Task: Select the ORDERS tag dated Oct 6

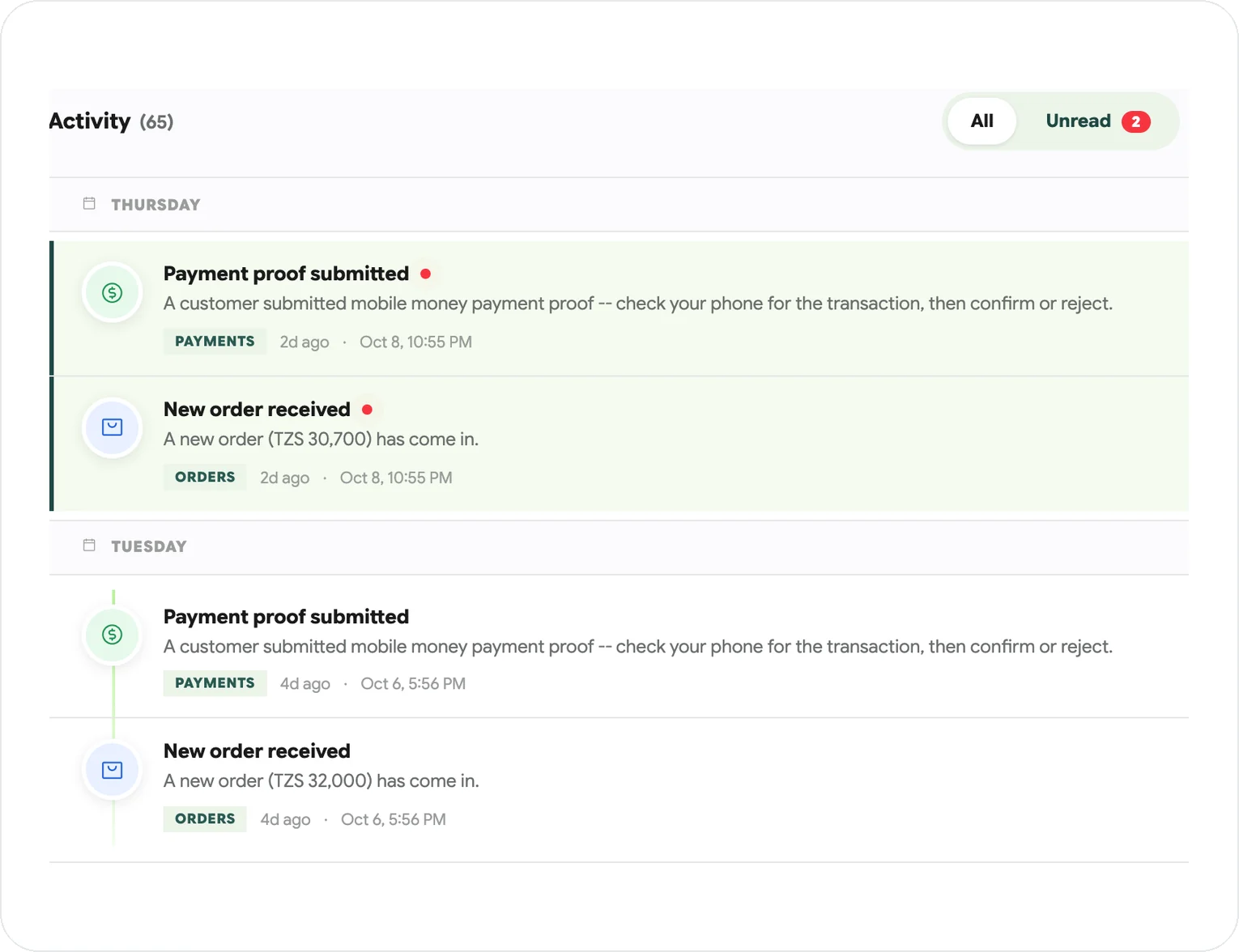Action: (205, 819)
